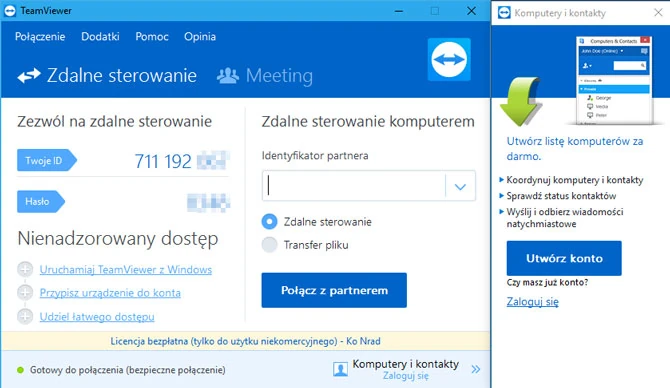
Task: Select the Zdalne sterowanie radio button
Action: click(269, 221)
